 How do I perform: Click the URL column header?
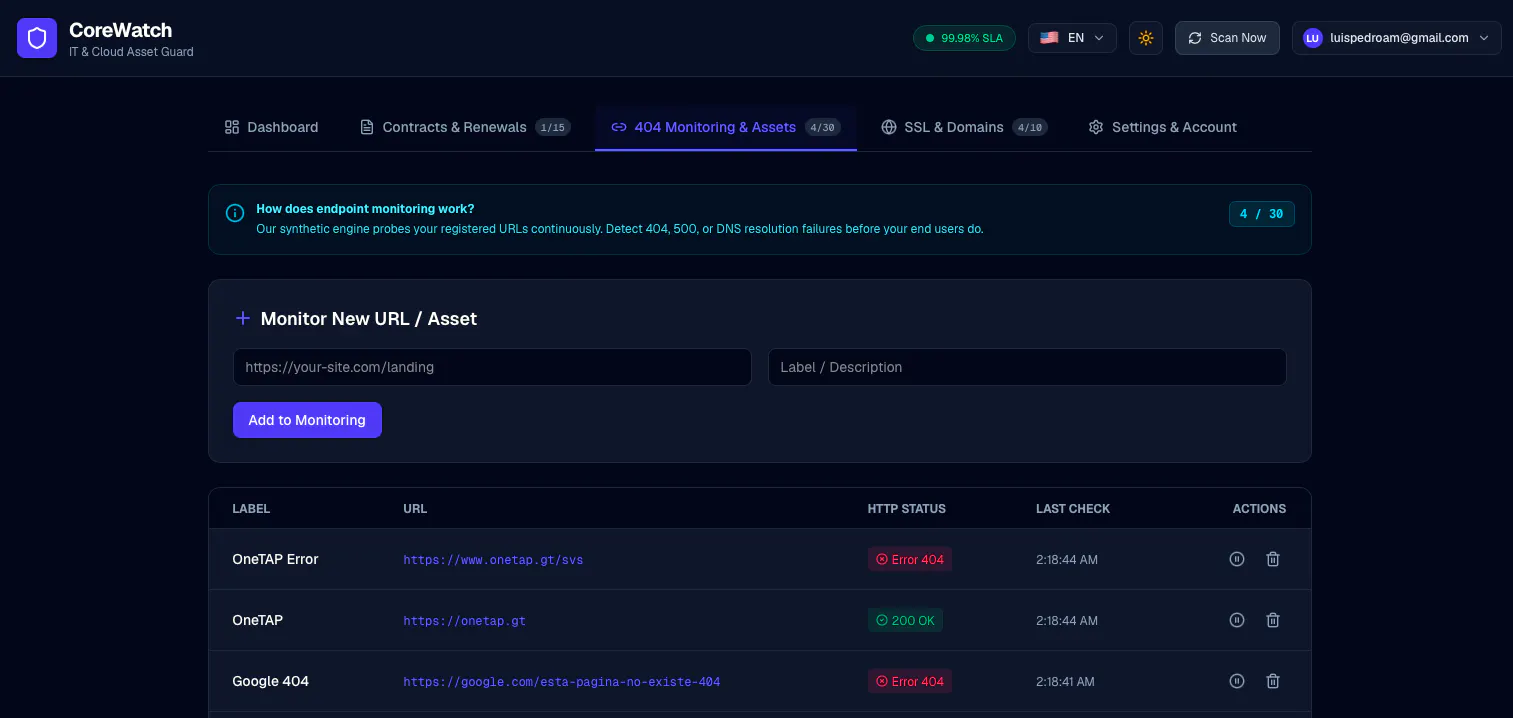tap(415, 508)
